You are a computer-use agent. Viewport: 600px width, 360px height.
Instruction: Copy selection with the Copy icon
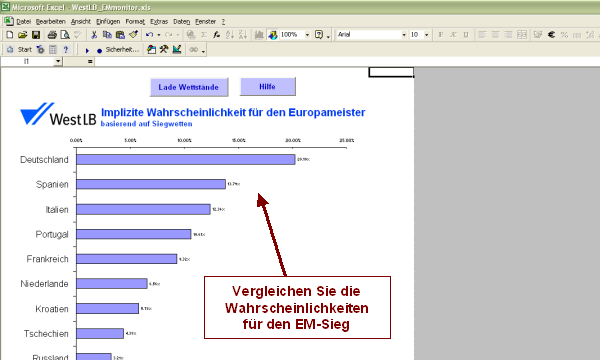[x=107, y=35]
